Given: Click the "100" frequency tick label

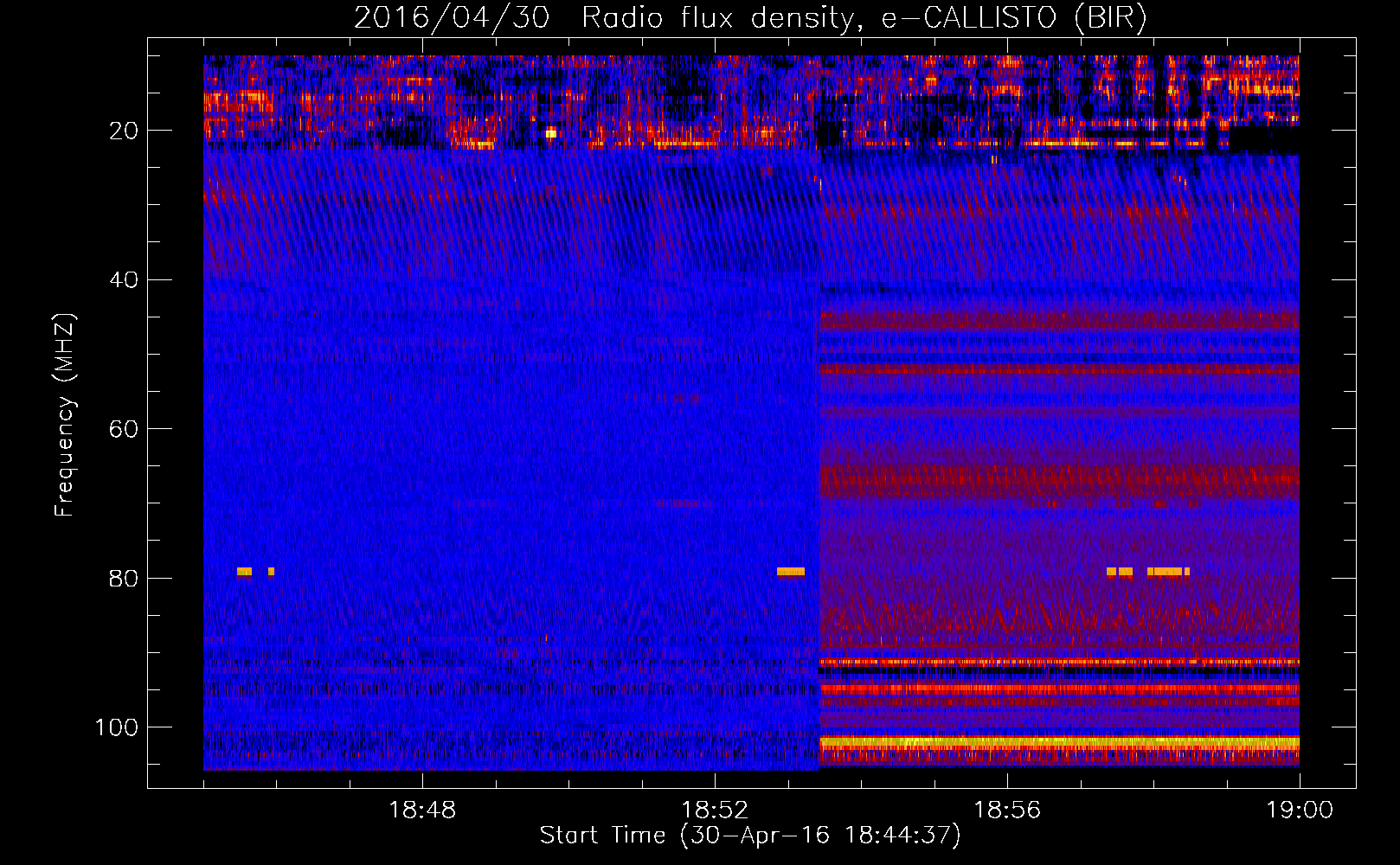Looking at the screenshot, I should [x=117, y=727].
